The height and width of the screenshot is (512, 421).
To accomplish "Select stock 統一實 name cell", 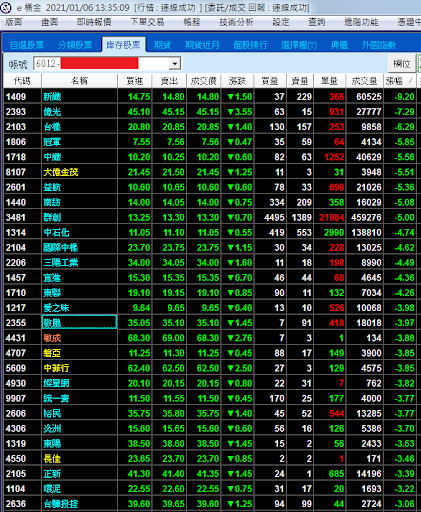I will (79, 398).
